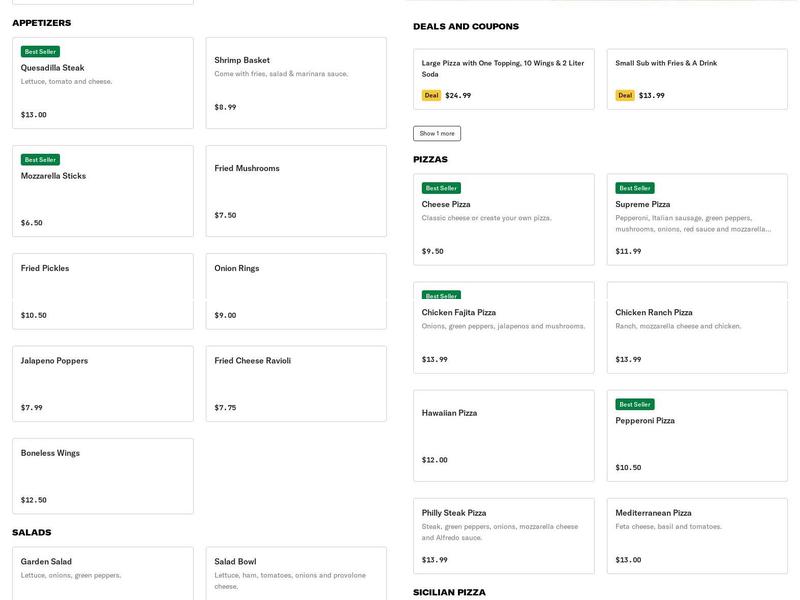The height and width of the screenshot is (600, 800).
Task: Open the Pepperoni Pizza card
Action: [x=697, y=436]
